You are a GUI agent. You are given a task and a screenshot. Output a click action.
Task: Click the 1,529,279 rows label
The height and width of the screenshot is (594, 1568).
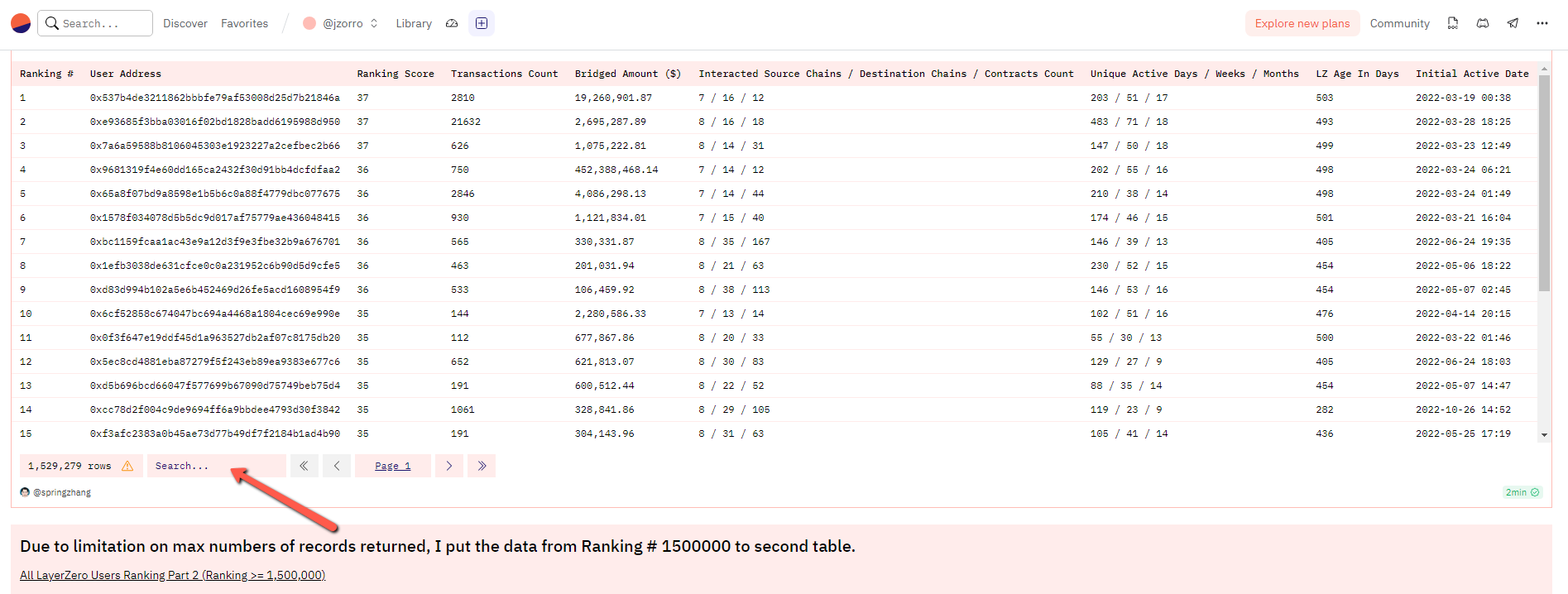[x=70, y=466]
